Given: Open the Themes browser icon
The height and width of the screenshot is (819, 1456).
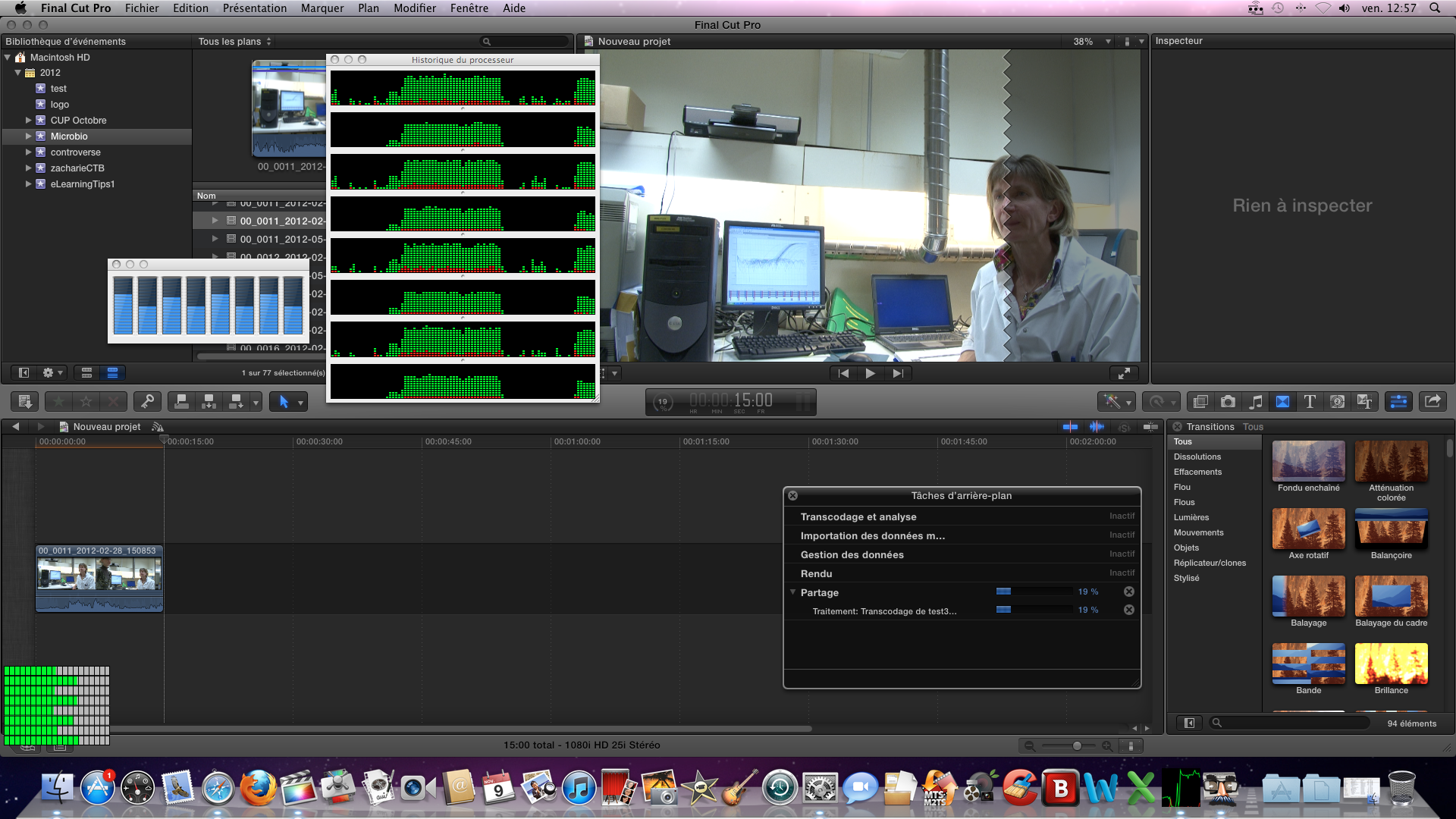Looking at the screenshot, I should [1364, 401].
